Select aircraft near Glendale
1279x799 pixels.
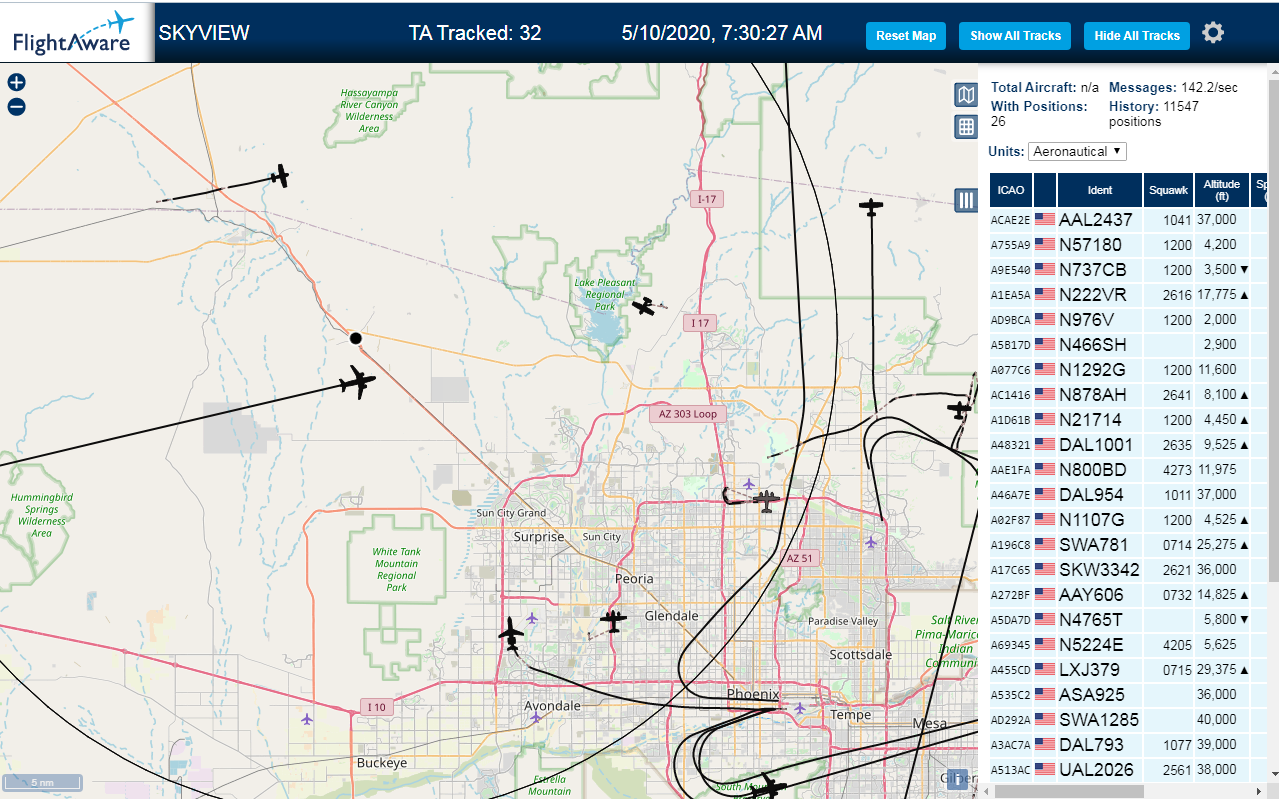(613, 621)
